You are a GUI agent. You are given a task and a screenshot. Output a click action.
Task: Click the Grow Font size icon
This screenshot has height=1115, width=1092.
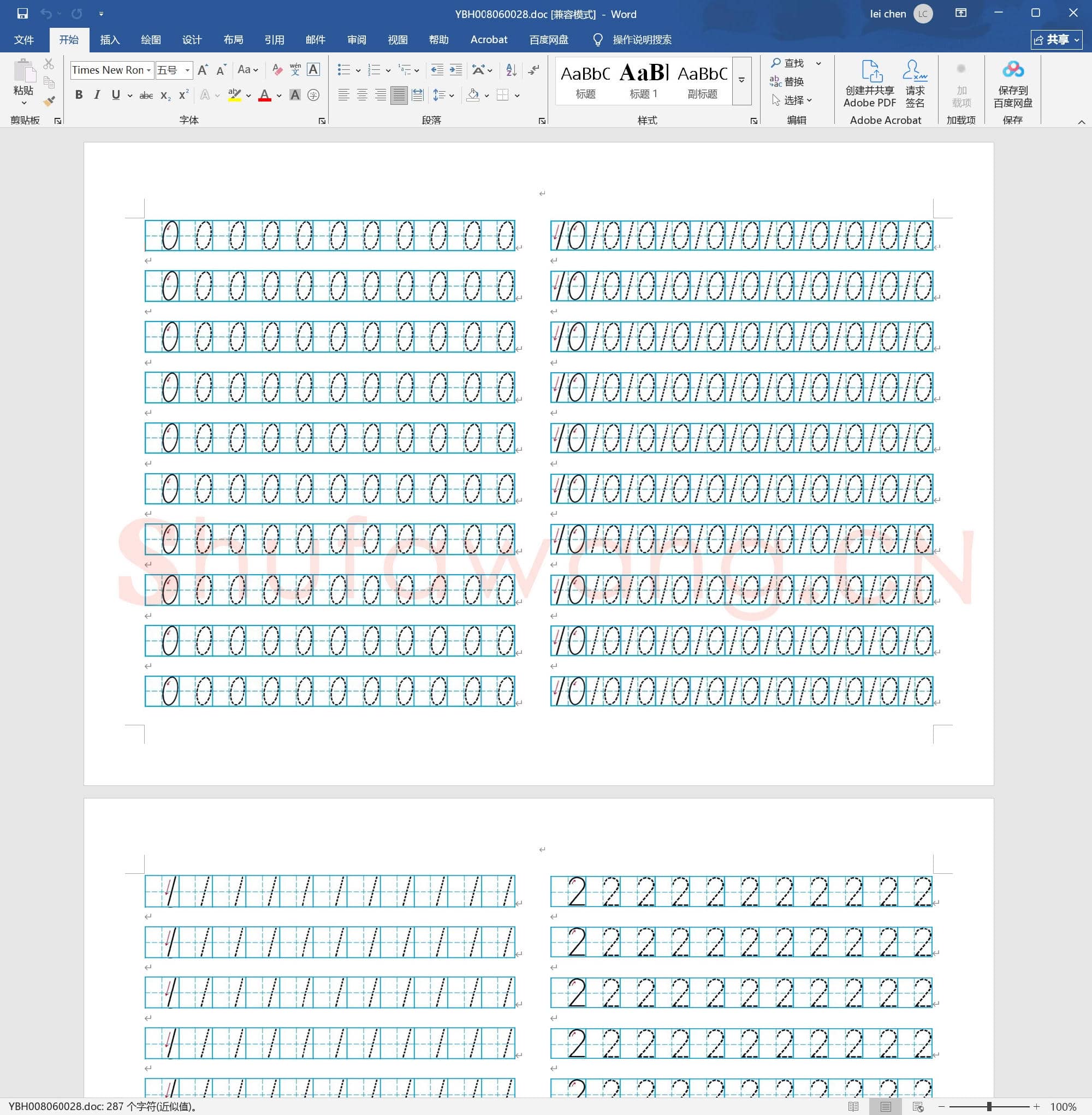[203, 70]
